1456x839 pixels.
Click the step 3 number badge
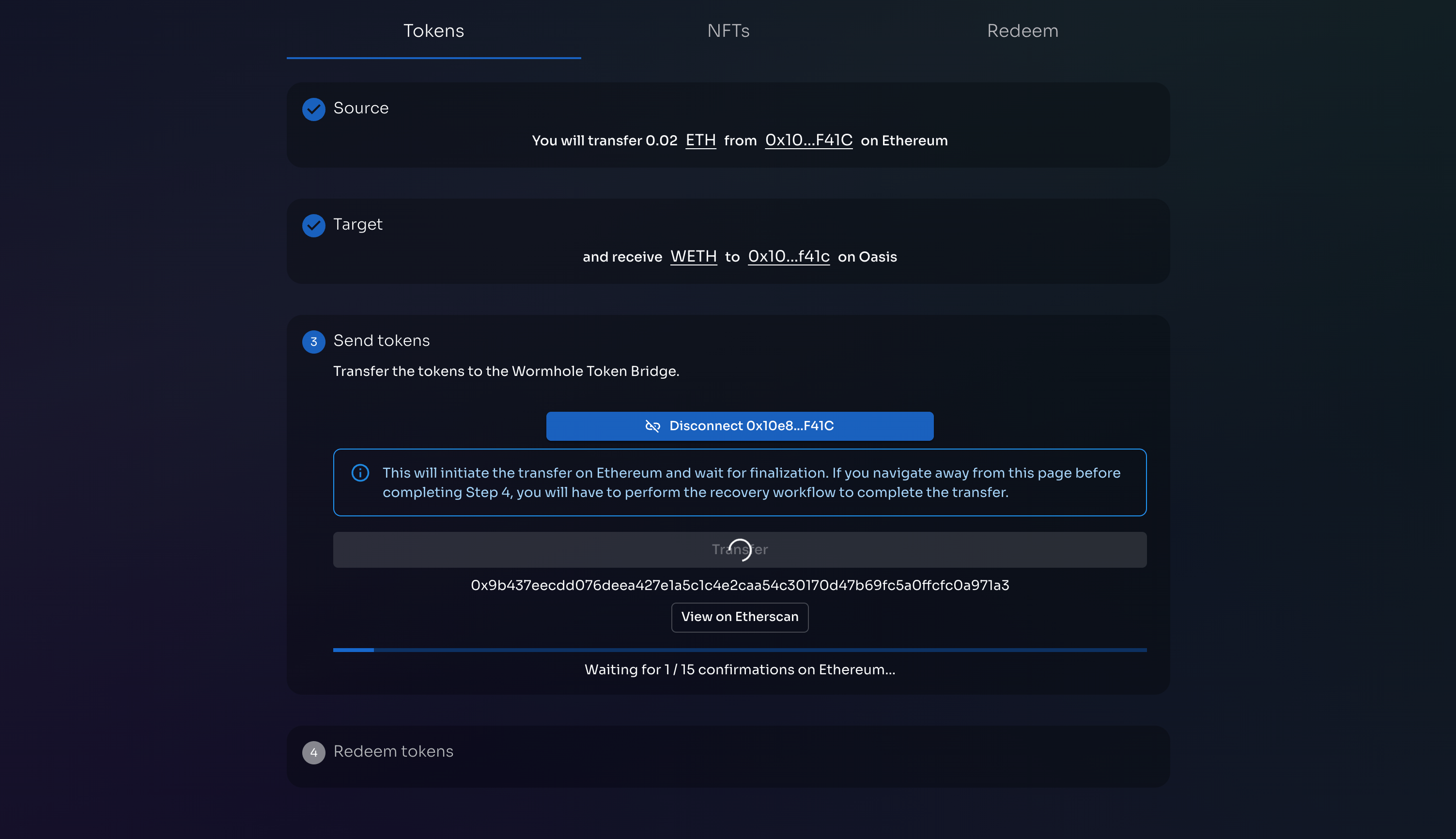pos(313,342)
